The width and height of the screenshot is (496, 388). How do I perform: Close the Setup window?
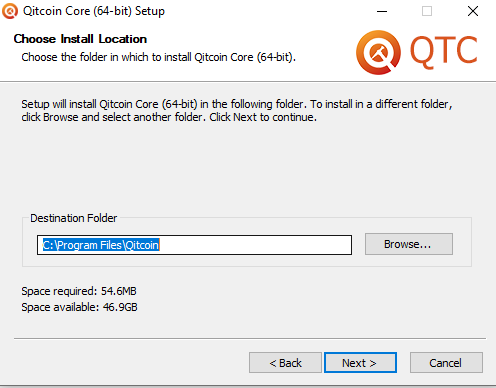(473, 11)
